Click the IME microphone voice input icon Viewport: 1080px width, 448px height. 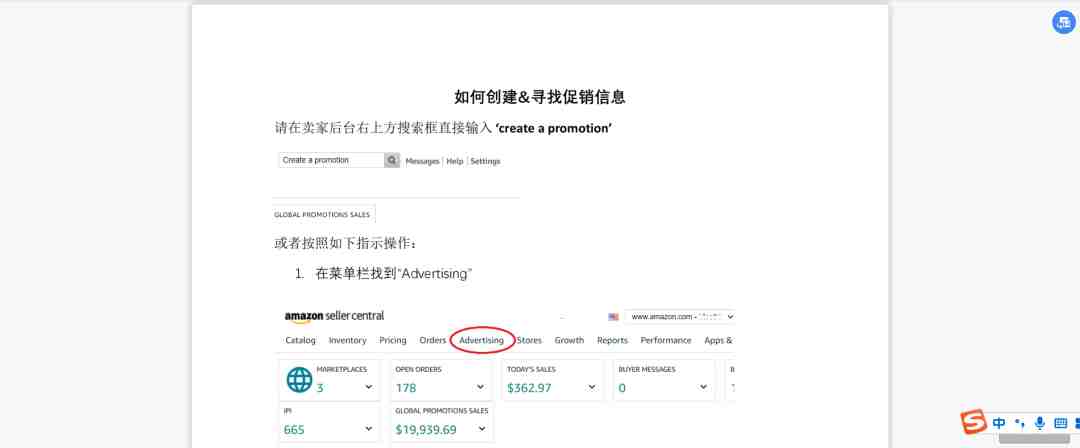pos(1039,423)
